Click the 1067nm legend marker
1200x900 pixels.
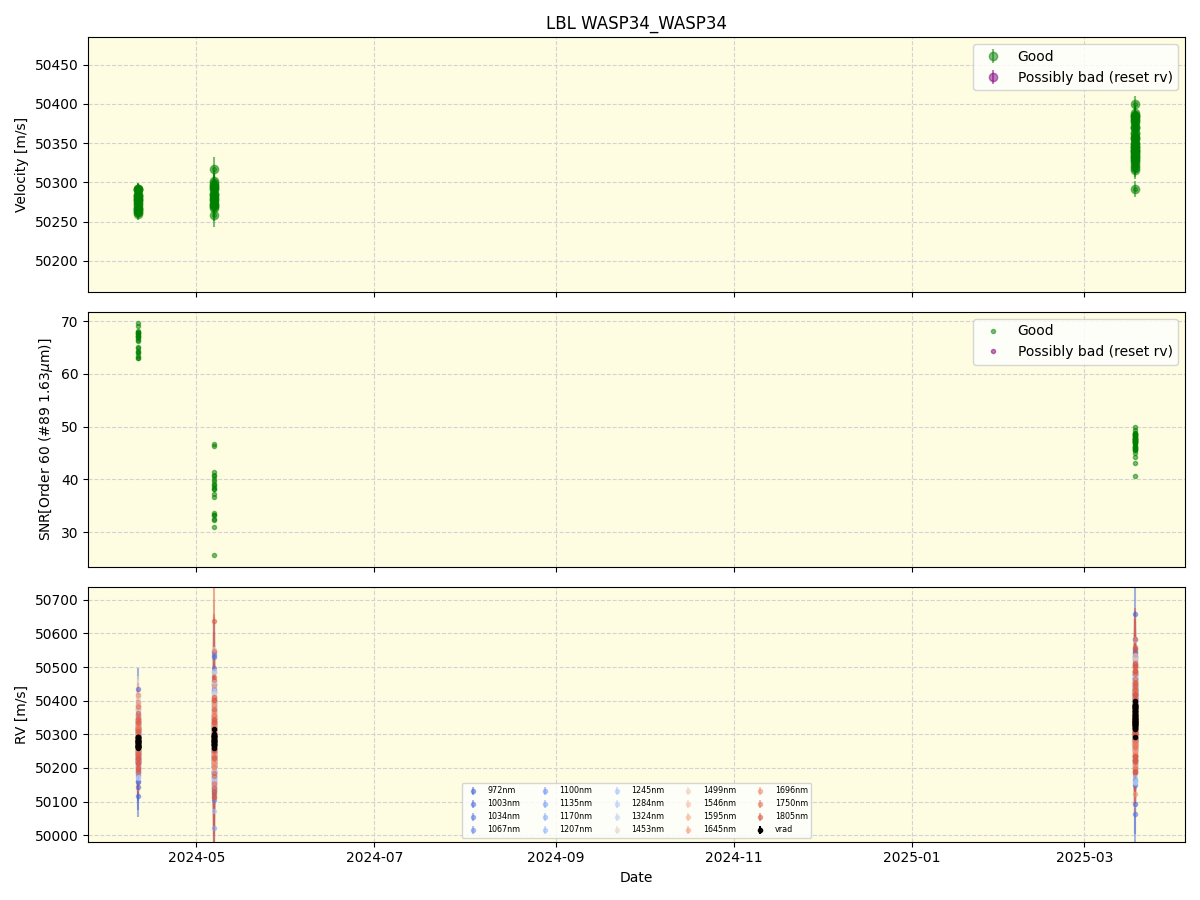473,829
